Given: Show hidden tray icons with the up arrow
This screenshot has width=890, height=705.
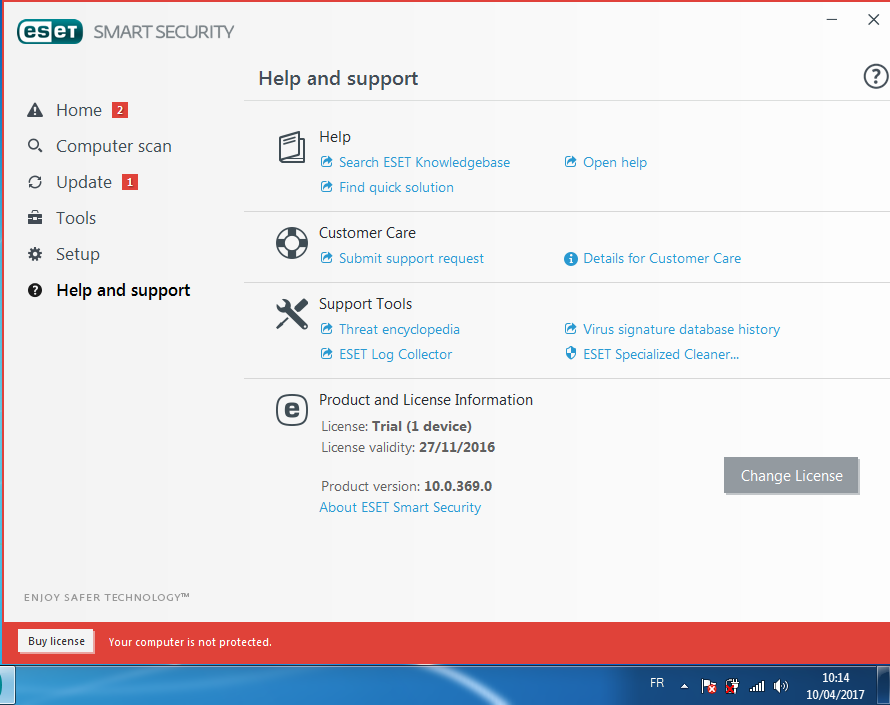Looking at the screenshot, I should (x=685, y=686).
